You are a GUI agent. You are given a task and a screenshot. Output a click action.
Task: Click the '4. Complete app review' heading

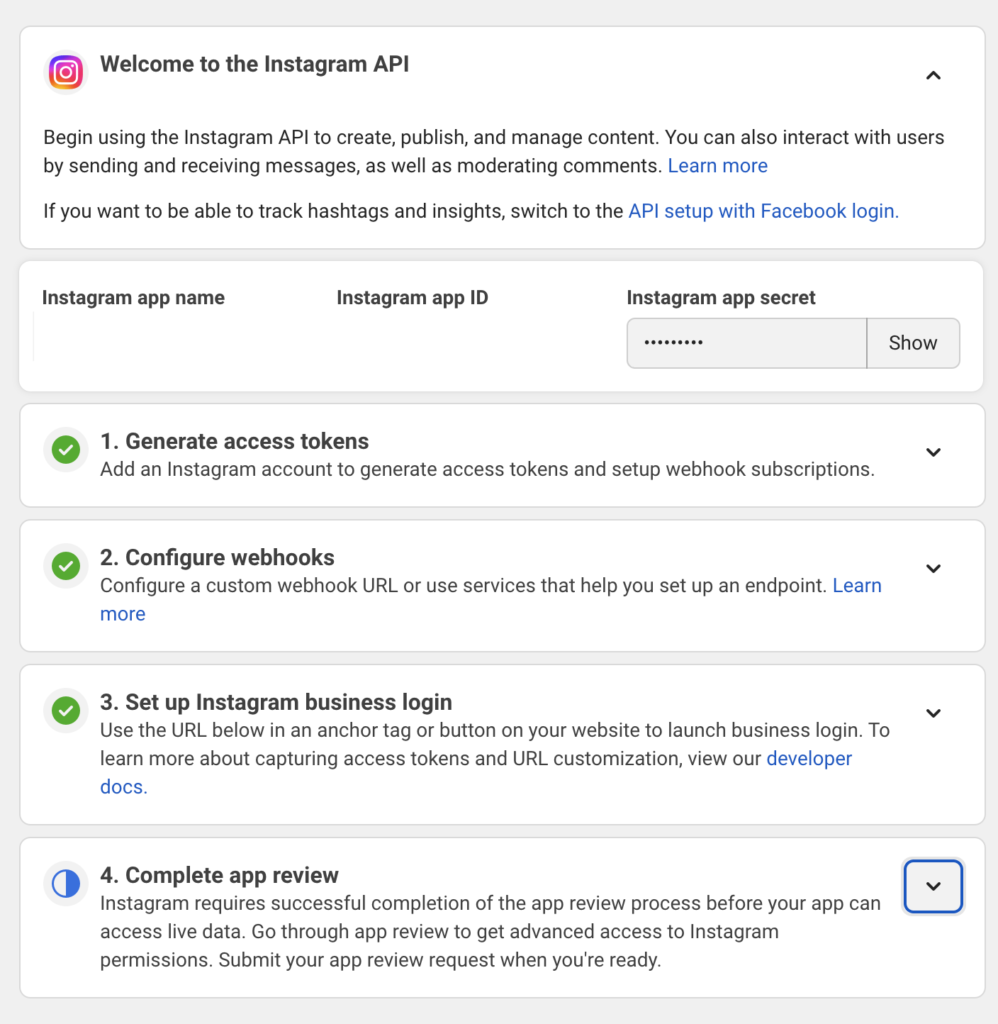[x=219, y=875]
